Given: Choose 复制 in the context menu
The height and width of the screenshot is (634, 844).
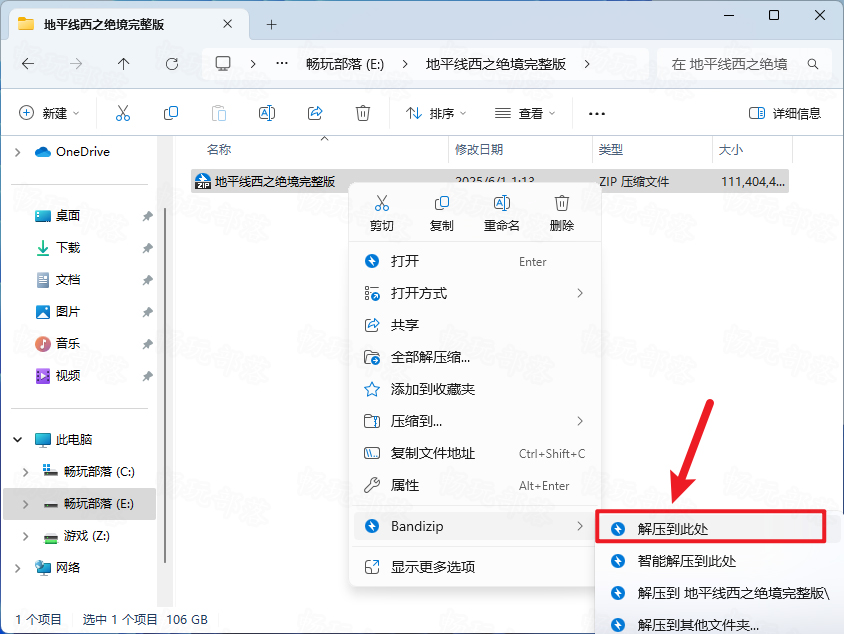Looking at the screenshot, I should (441, 213).
